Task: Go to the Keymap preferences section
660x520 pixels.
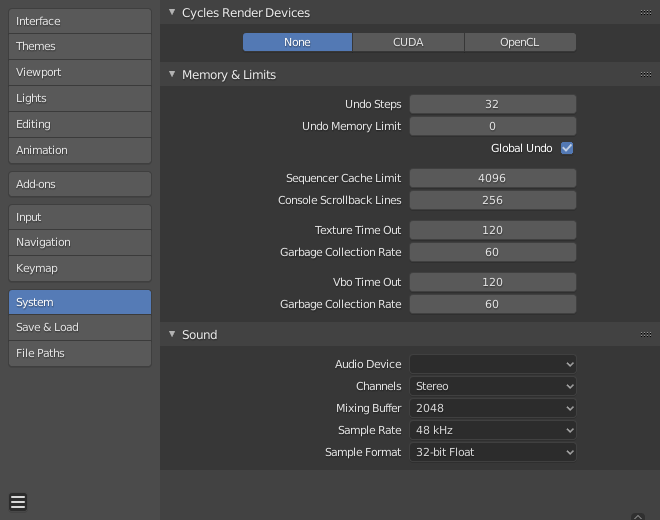Action: click(80, 268)
